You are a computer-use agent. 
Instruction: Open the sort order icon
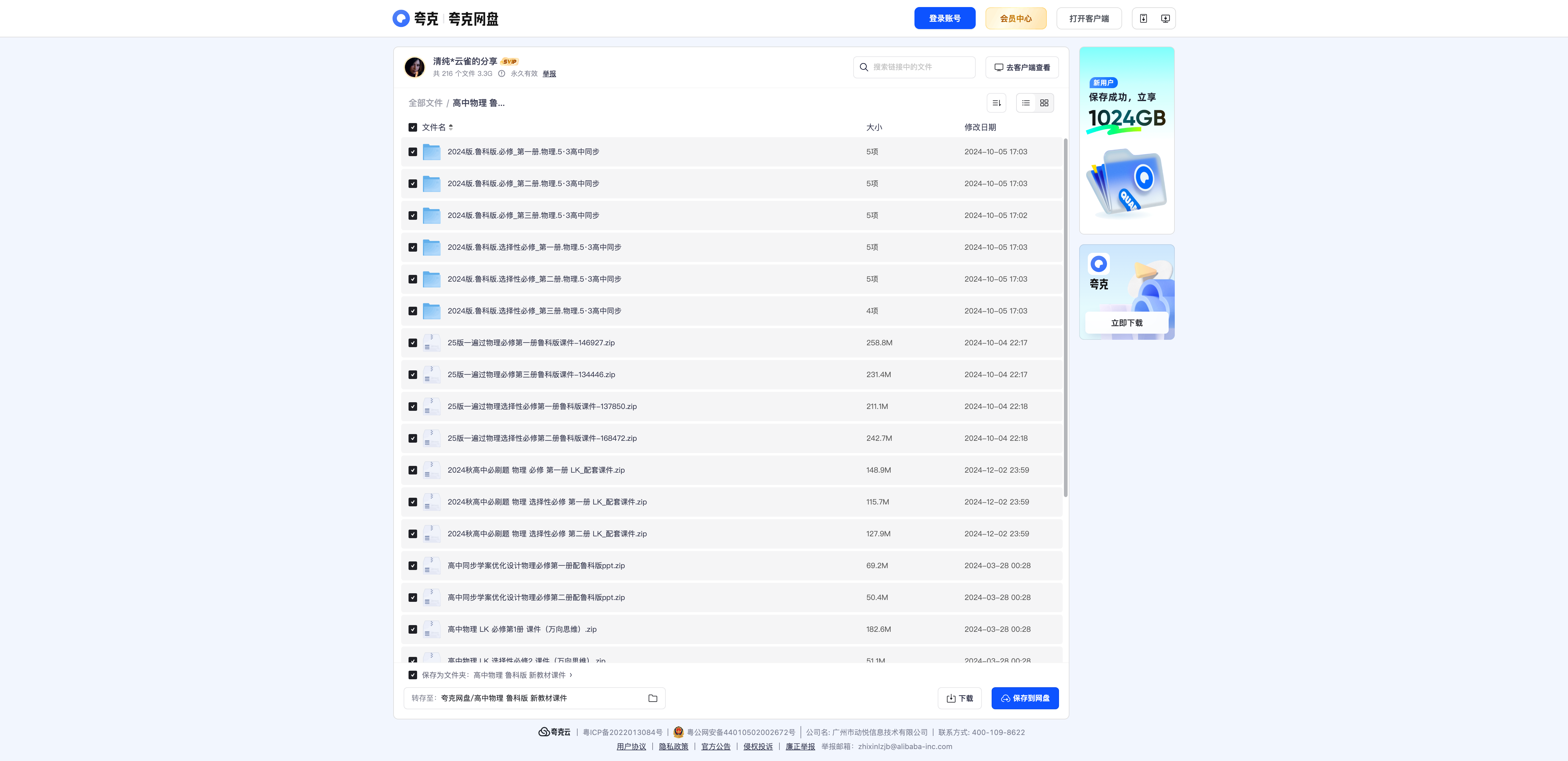[x=997, y=103]
